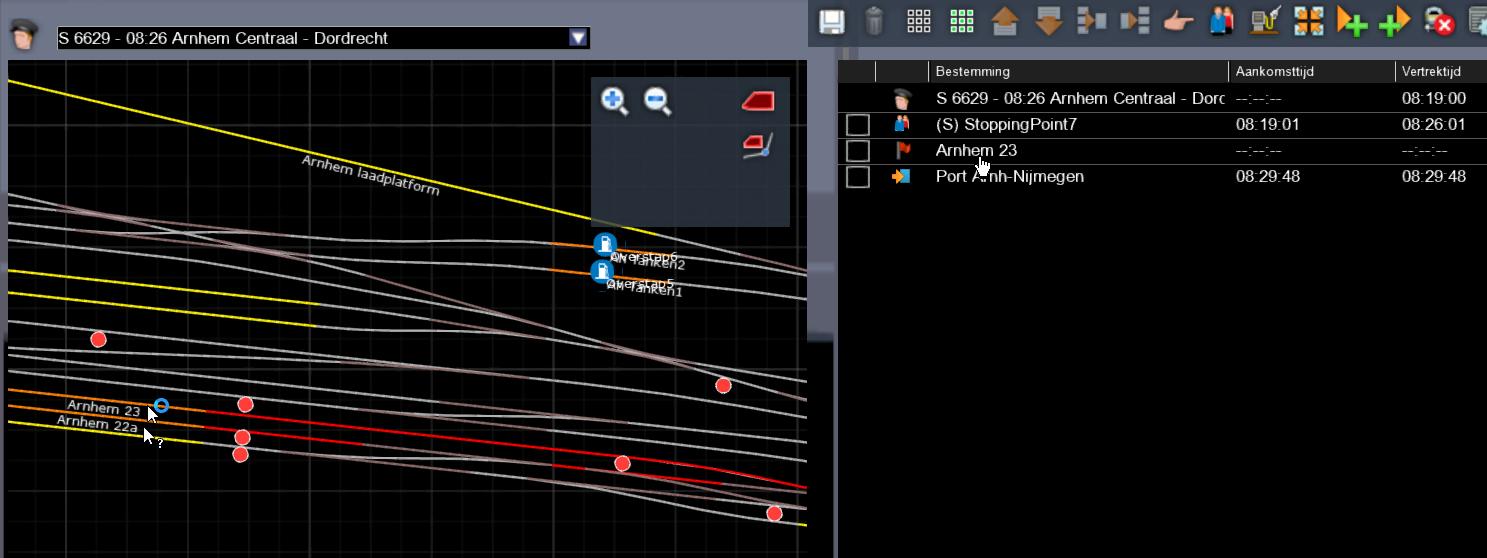Click the Tanken2 fuel marker on map
Image resolution: width=1487 pixels, height=558 pixels.
tap(604, 244)
